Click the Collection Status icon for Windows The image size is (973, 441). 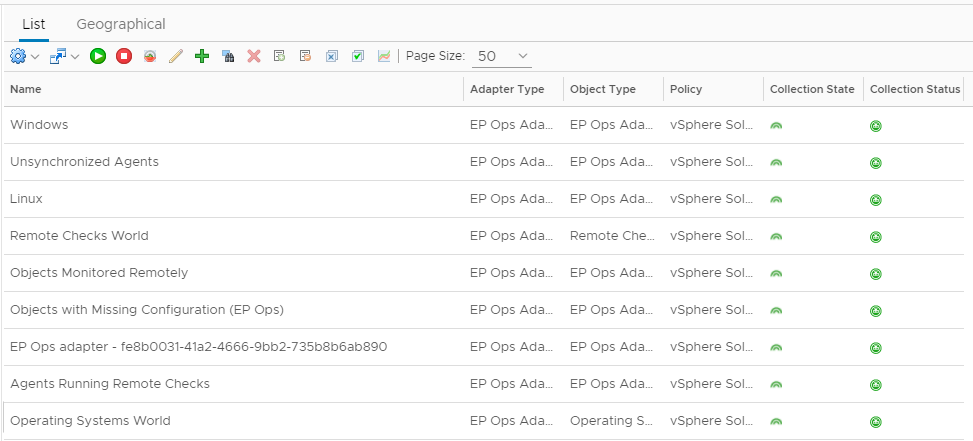tap(876, 126)
